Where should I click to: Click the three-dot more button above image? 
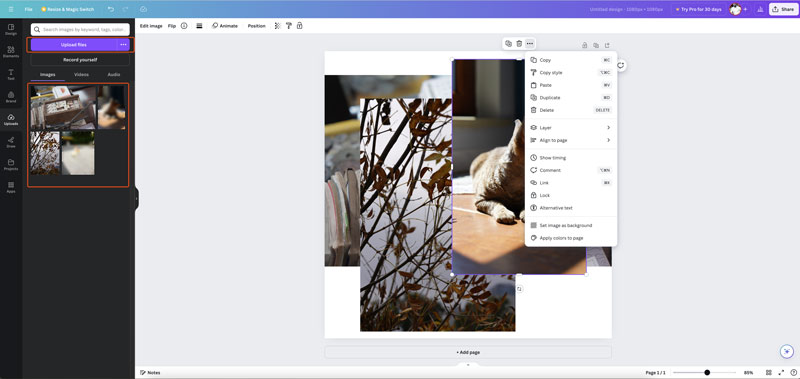[x=530, y=44]
